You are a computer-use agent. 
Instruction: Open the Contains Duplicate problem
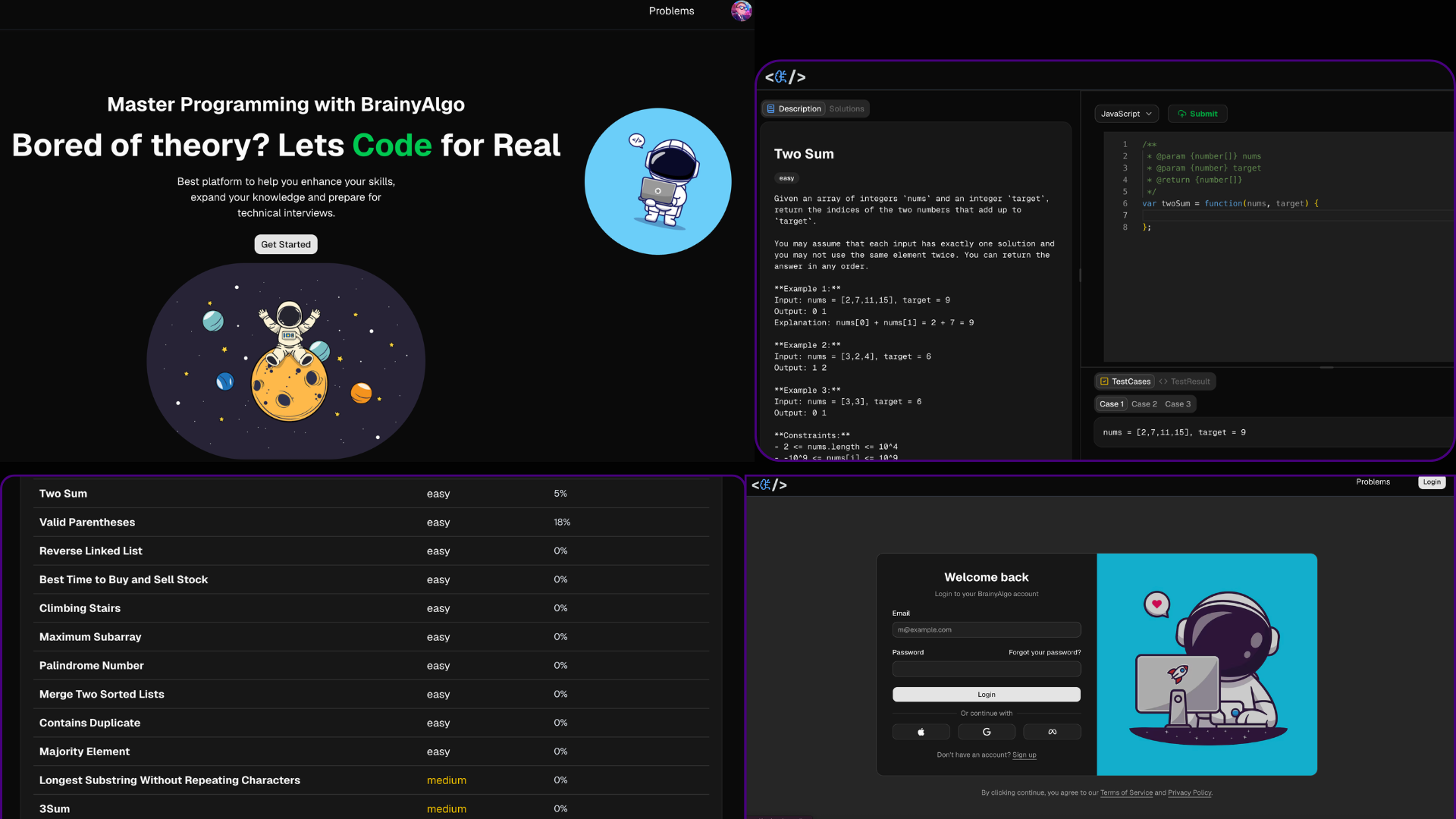[89, 723]
